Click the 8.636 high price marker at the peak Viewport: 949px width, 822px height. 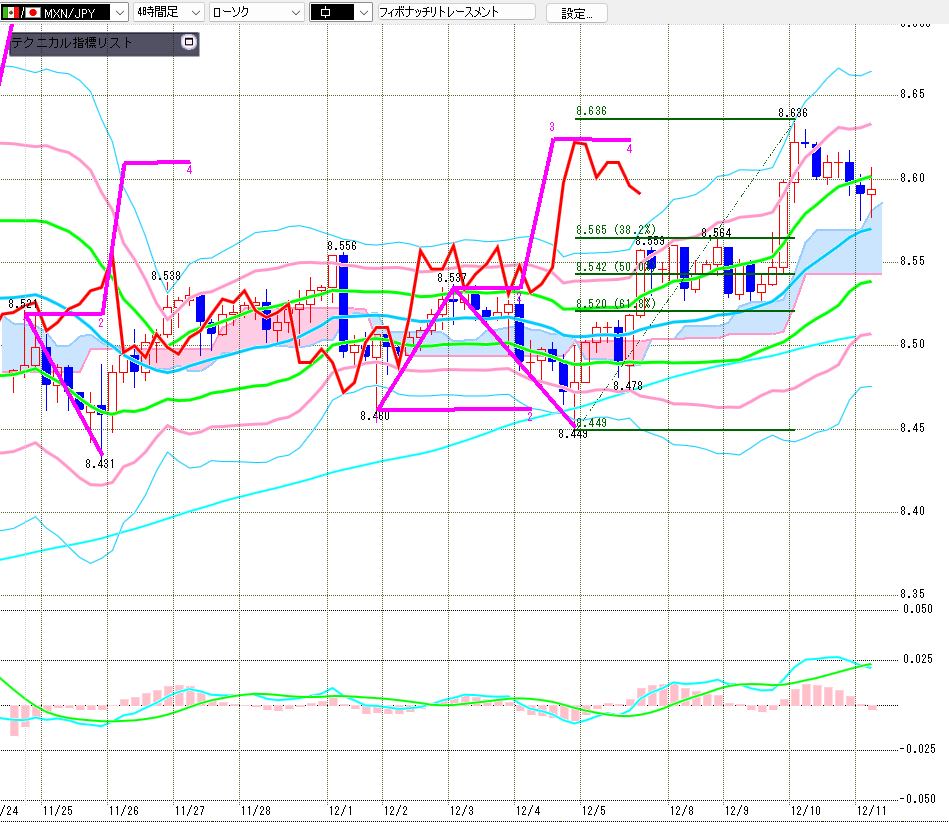coord(792,113)
